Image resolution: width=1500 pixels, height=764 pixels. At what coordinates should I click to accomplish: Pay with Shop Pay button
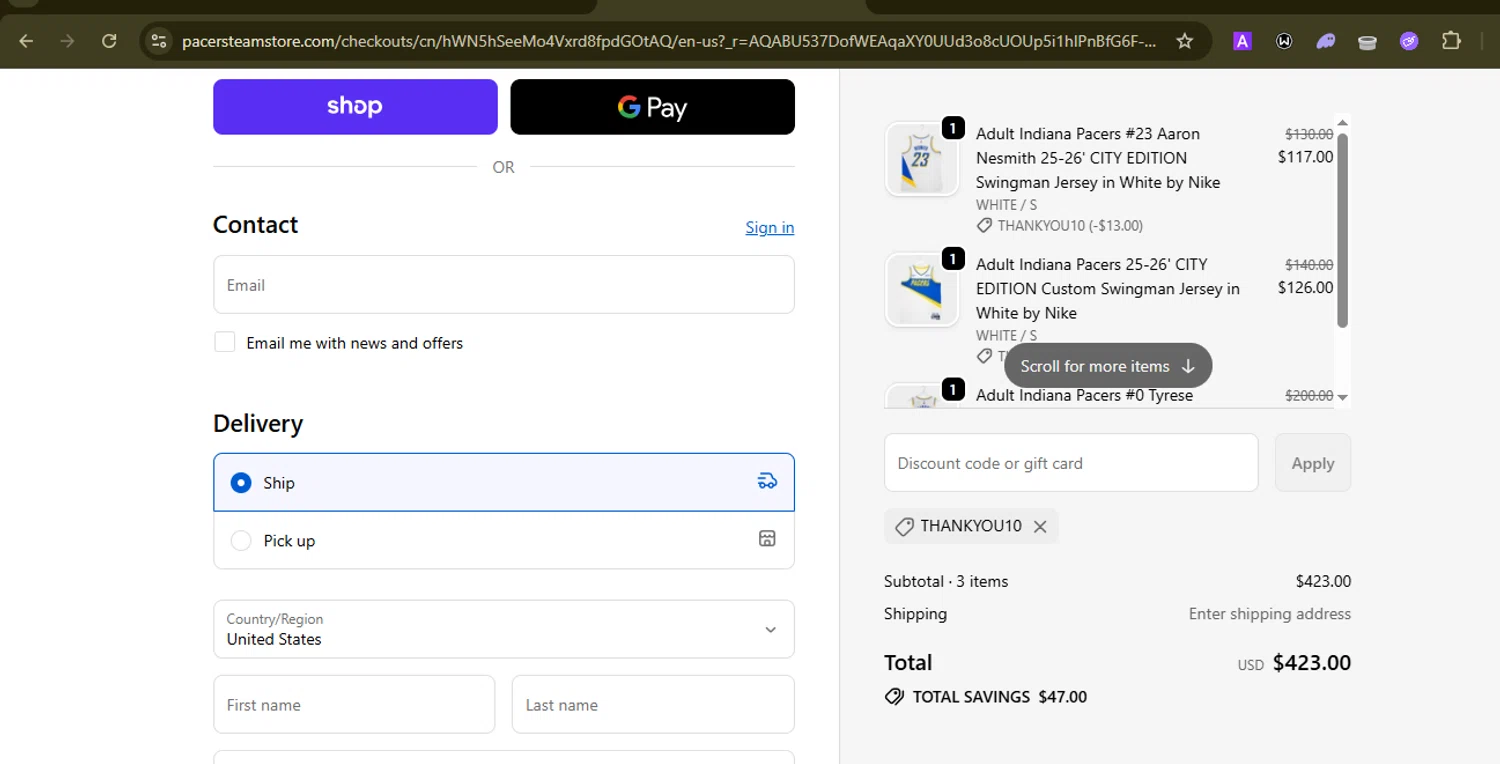click(355, 106)
